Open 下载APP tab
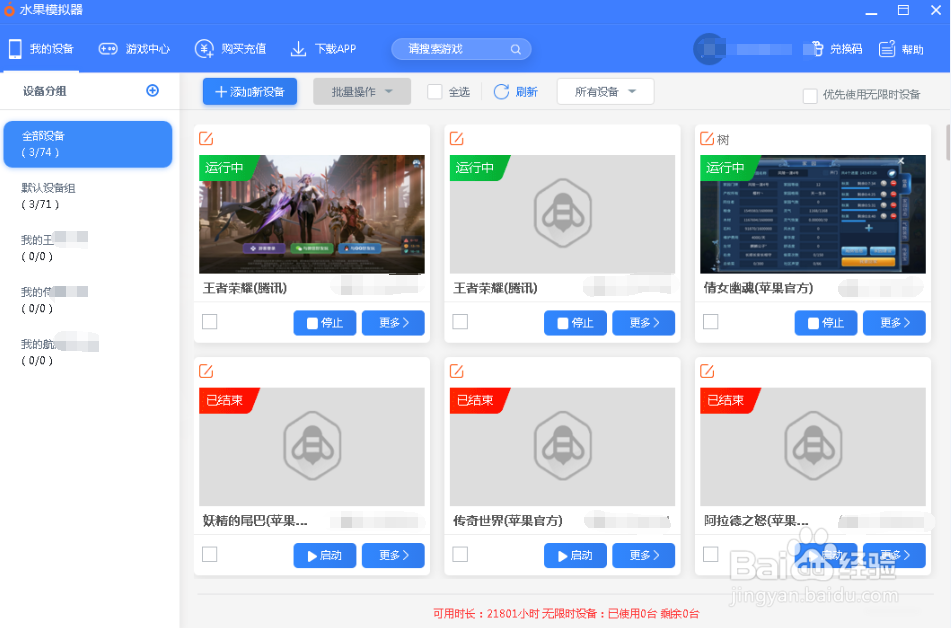Viewport: 951px width, 628px height. click(323, 49)
